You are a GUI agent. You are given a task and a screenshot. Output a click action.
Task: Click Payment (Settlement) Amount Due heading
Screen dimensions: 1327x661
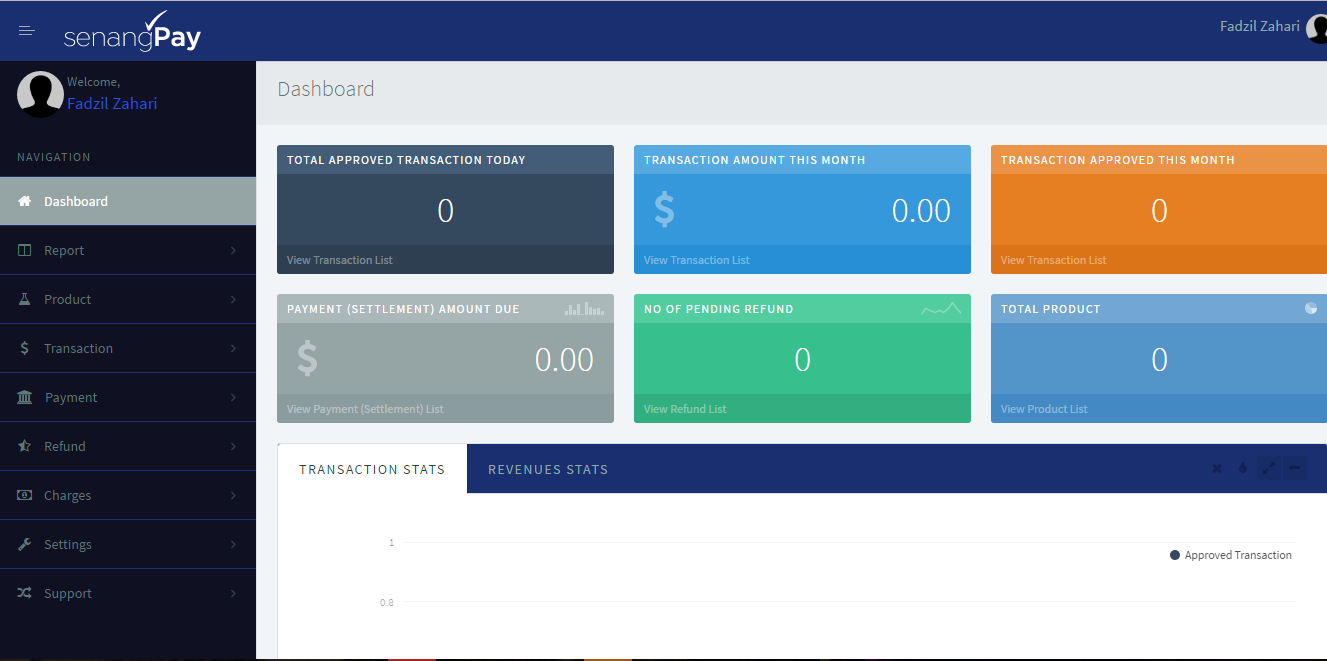point(403,309)
